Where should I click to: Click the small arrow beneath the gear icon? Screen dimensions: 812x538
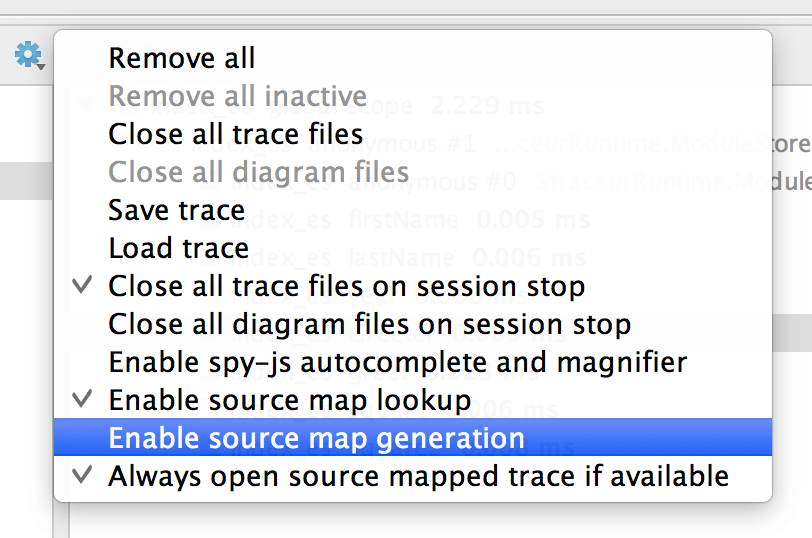[41, 66]
